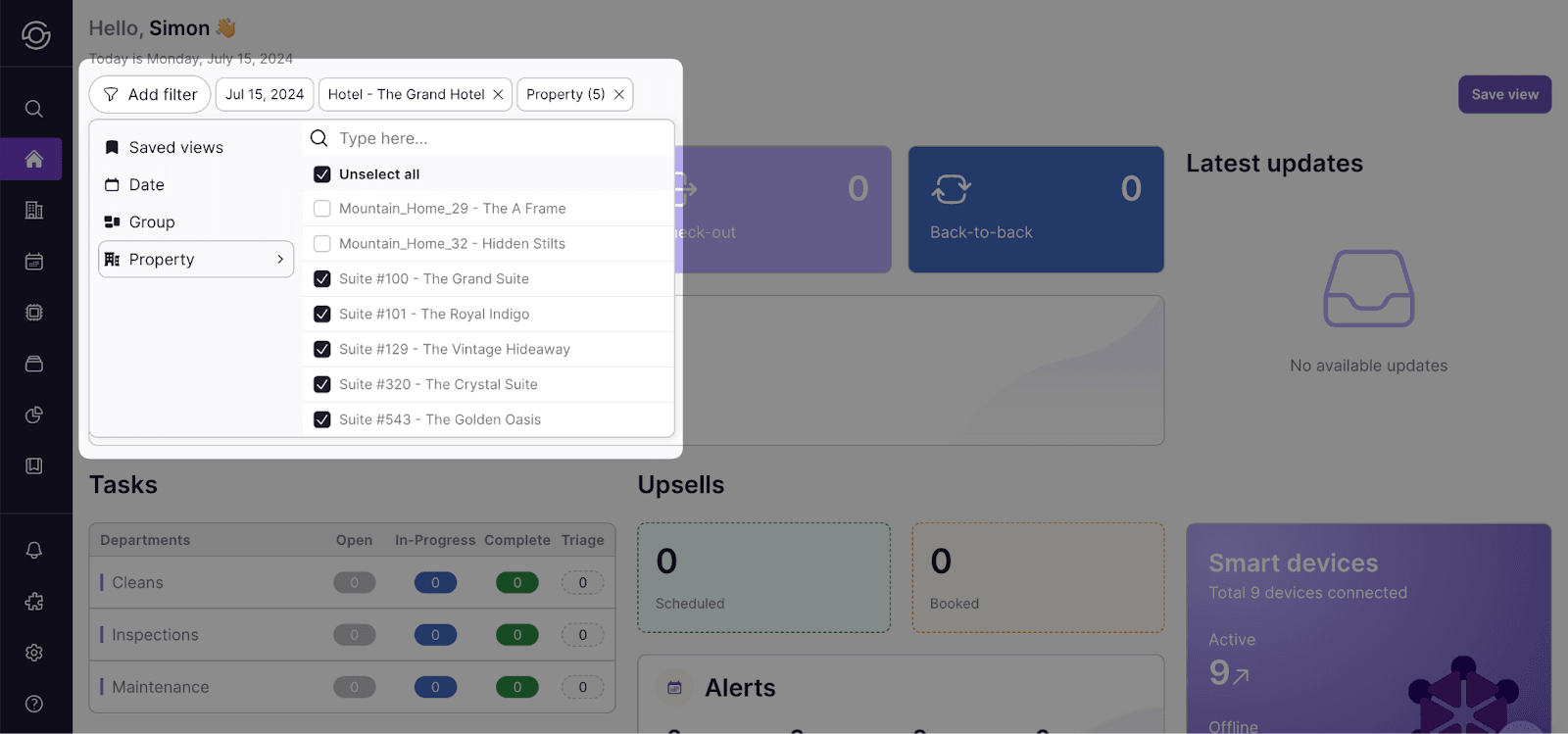Open the Booked upsells card

[1038, 577]
